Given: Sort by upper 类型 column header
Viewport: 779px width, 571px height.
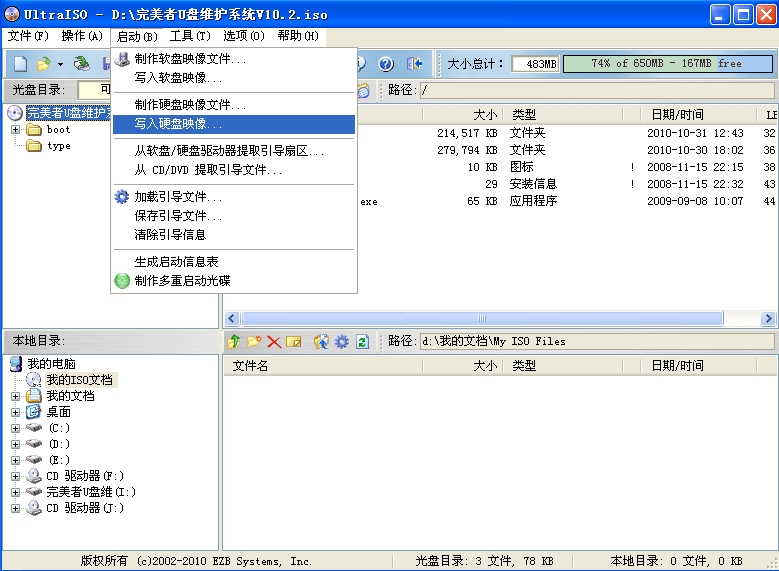Looking at the screenshot, I should [563, 115].
